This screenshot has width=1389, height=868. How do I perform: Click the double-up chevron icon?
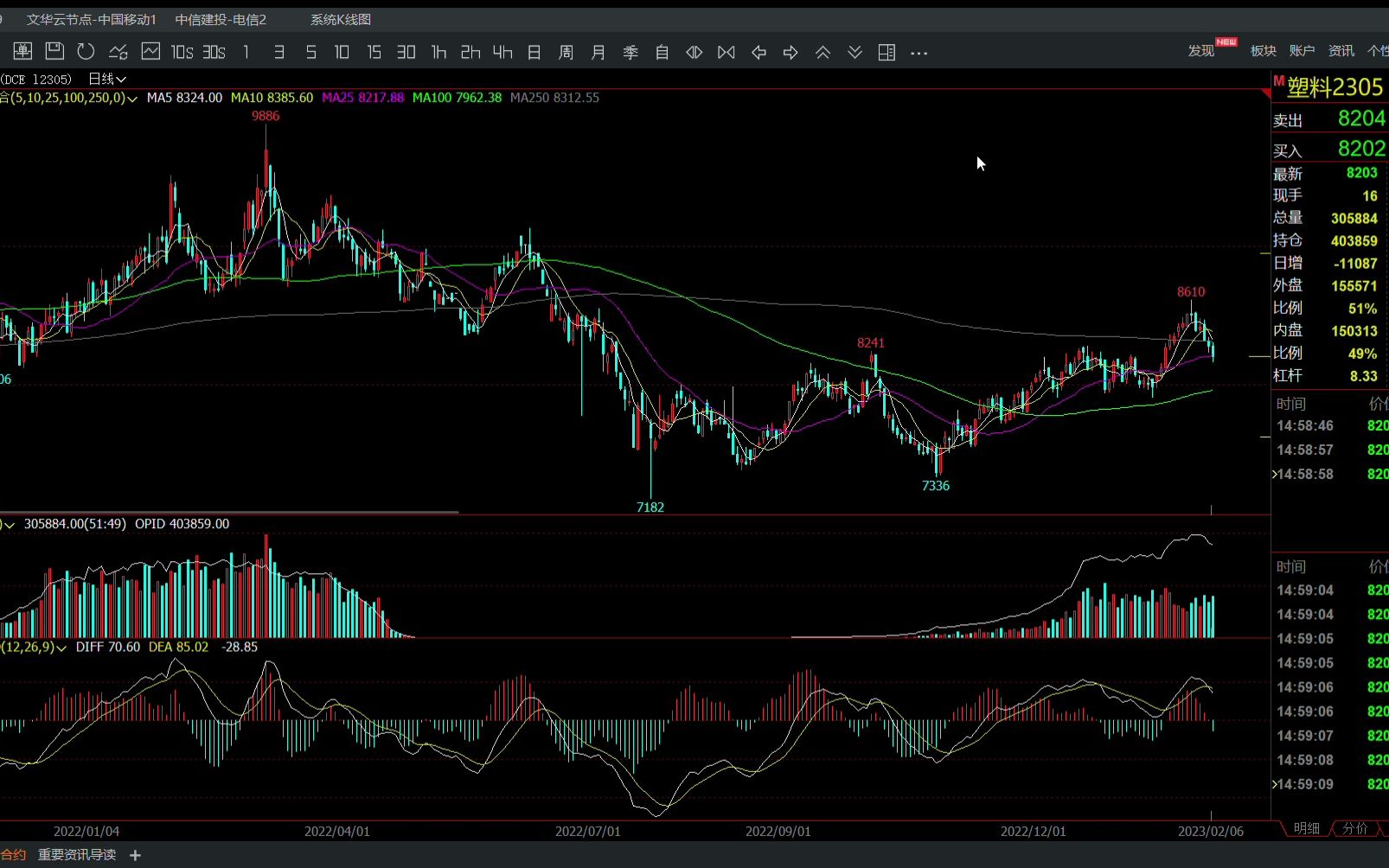(x=823, y=53)
